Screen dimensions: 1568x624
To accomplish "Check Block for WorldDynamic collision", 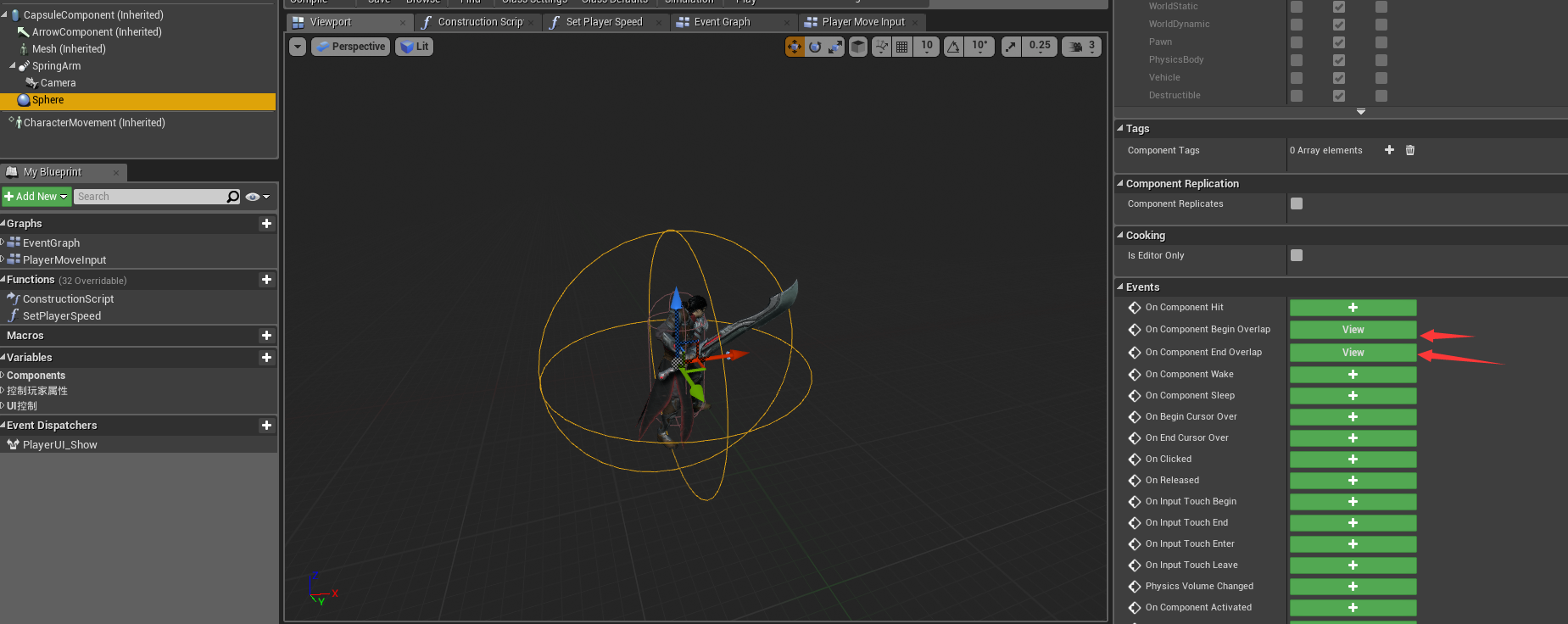I will (1381, 25).
